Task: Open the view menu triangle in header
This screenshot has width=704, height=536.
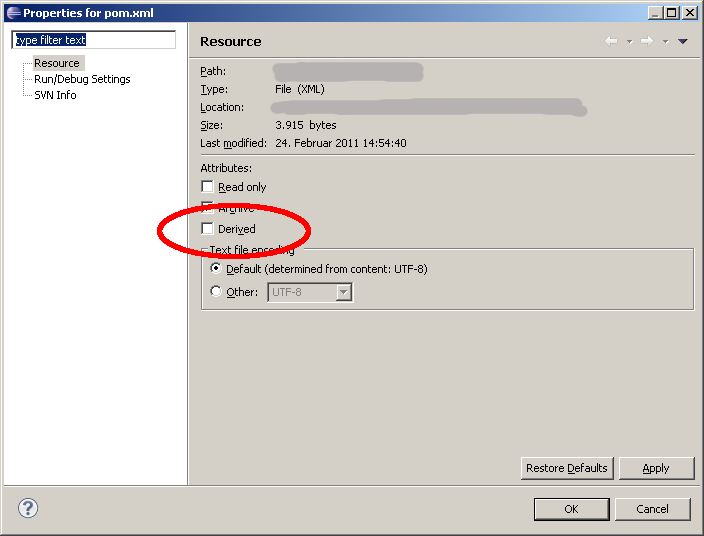Action: click(682, 41)
